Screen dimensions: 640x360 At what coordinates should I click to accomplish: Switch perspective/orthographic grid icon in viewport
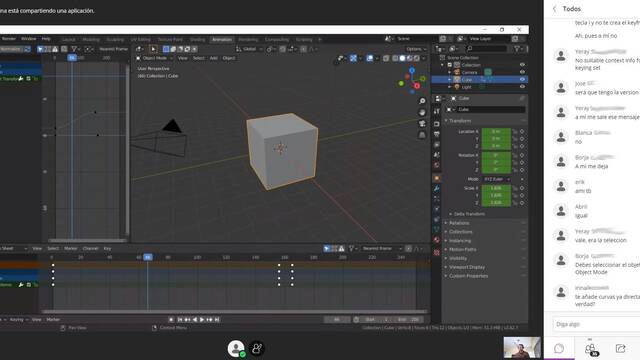[422, 135]
